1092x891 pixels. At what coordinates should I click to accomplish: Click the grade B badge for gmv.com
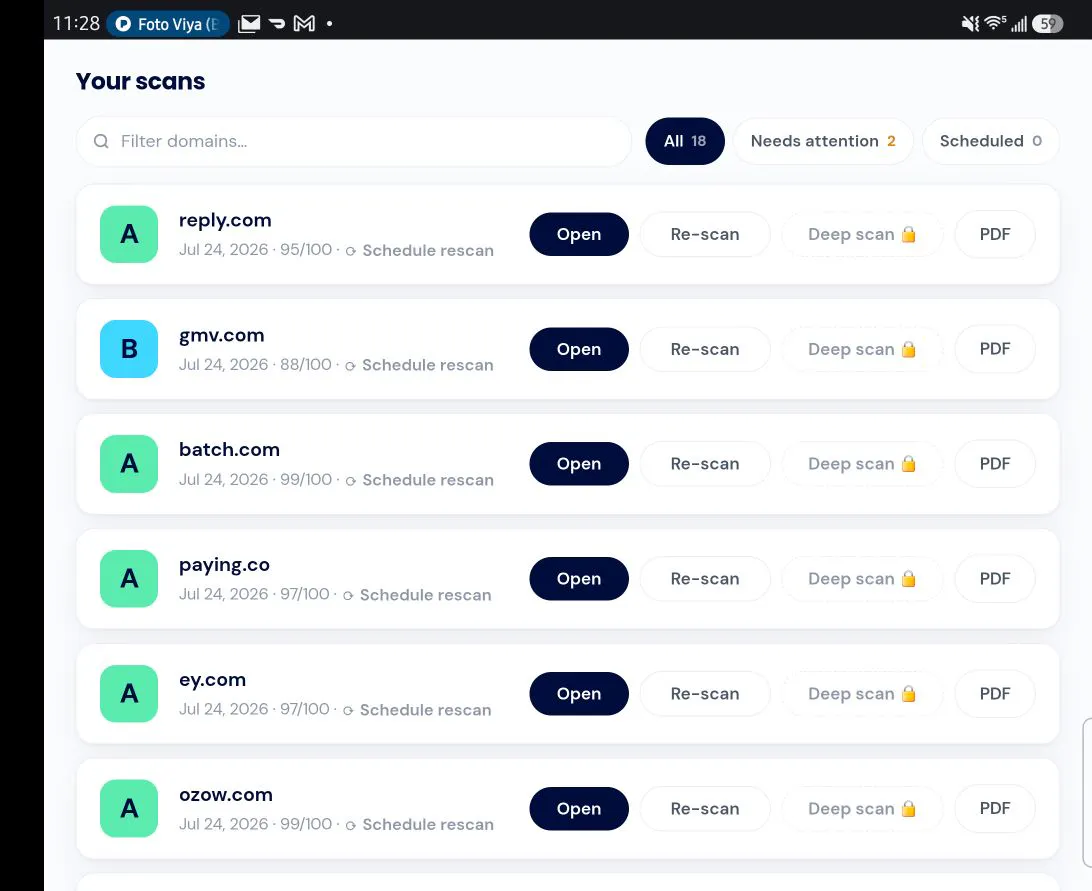129,349
